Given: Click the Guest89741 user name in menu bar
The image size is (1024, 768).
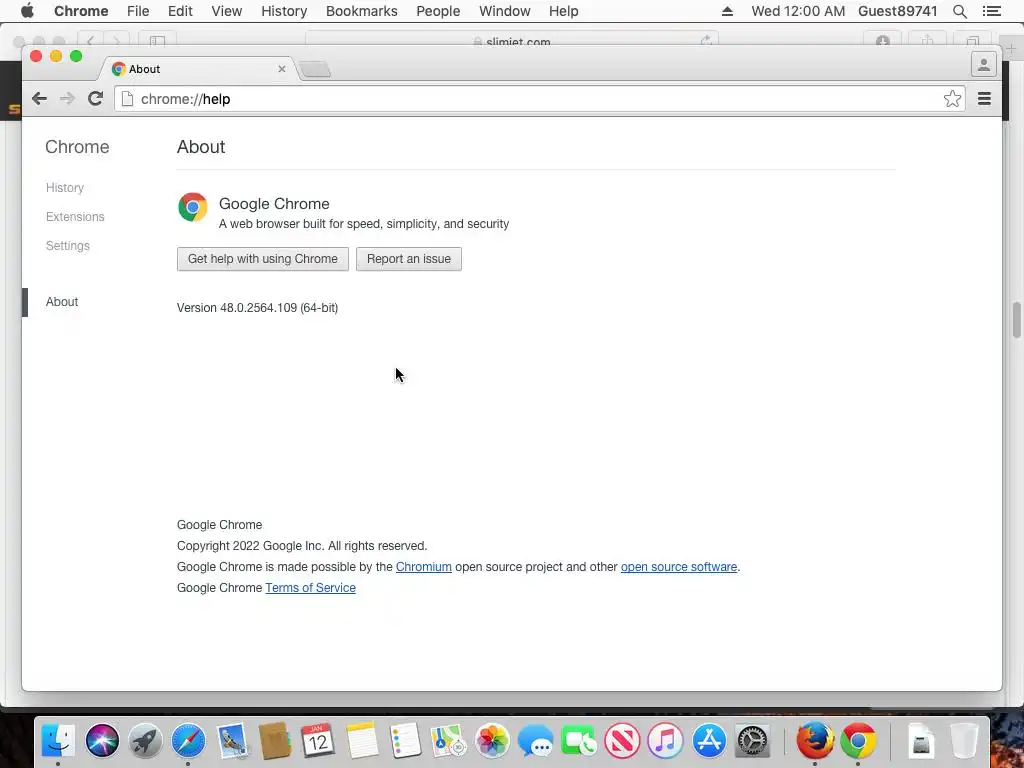Looking at the screenshot, I should click(x=897, y=11).
